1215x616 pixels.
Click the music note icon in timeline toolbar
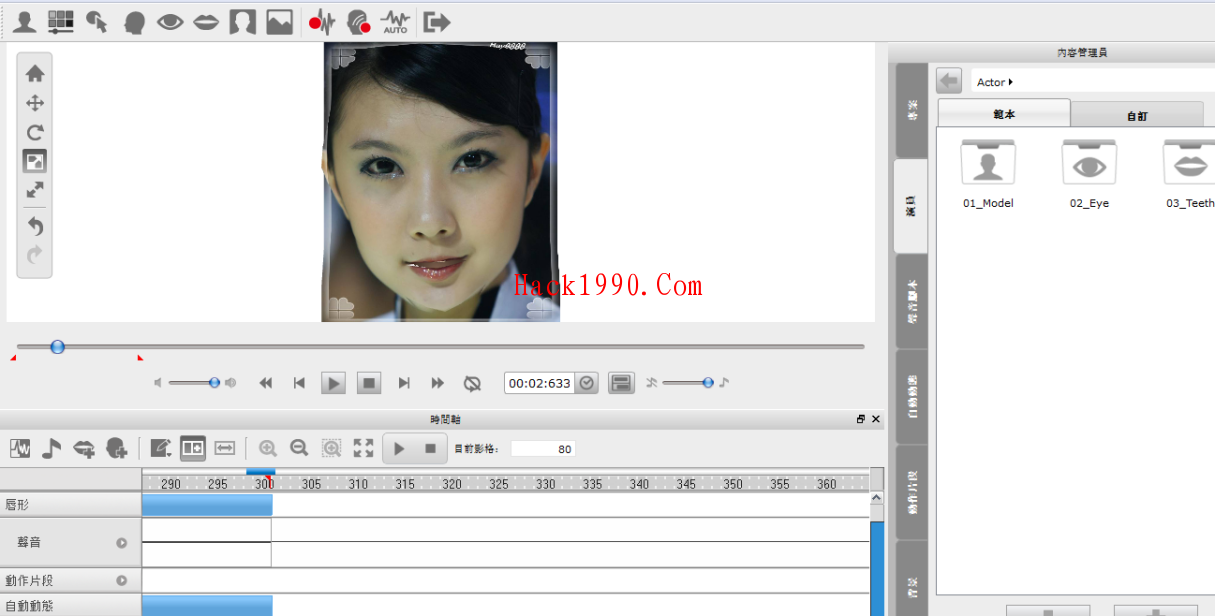click(52, 449)
